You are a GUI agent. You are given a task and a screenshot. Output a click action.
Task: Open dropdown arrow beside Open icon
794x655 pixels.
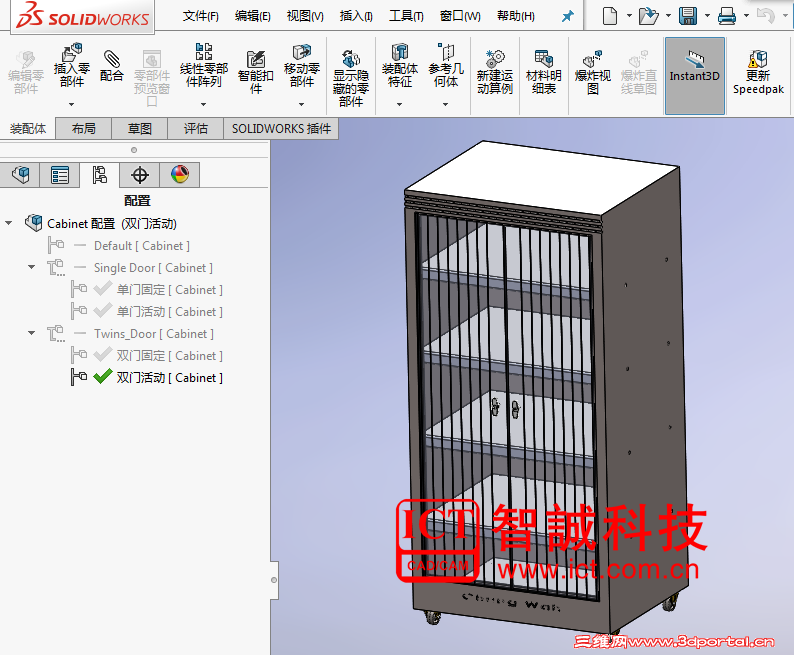pos(668,16)
